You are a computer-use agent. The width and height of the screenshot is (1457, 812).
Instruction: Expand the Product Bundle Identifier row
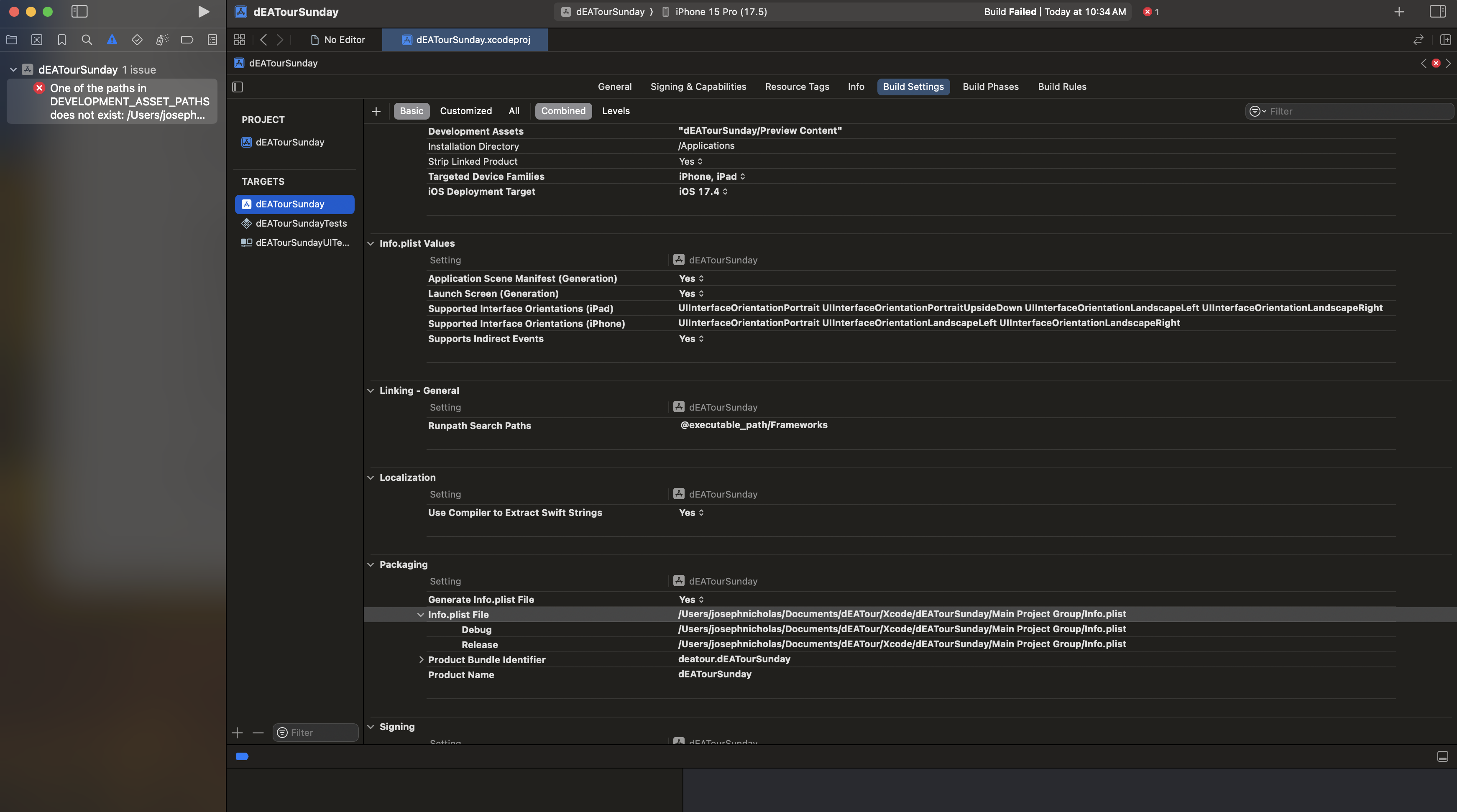click(421, 660)
